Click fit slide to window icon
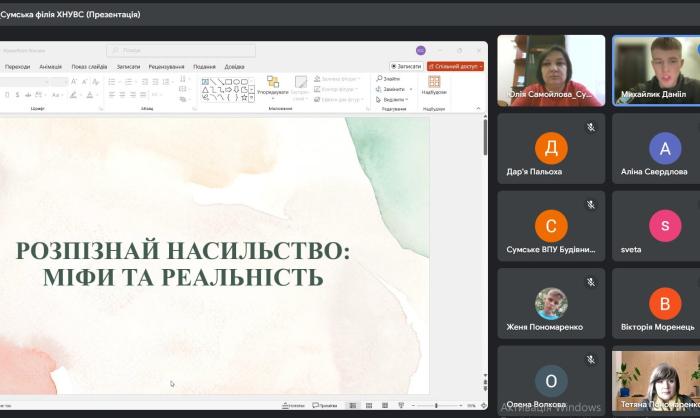700x418 pixels. pos(484,405)
